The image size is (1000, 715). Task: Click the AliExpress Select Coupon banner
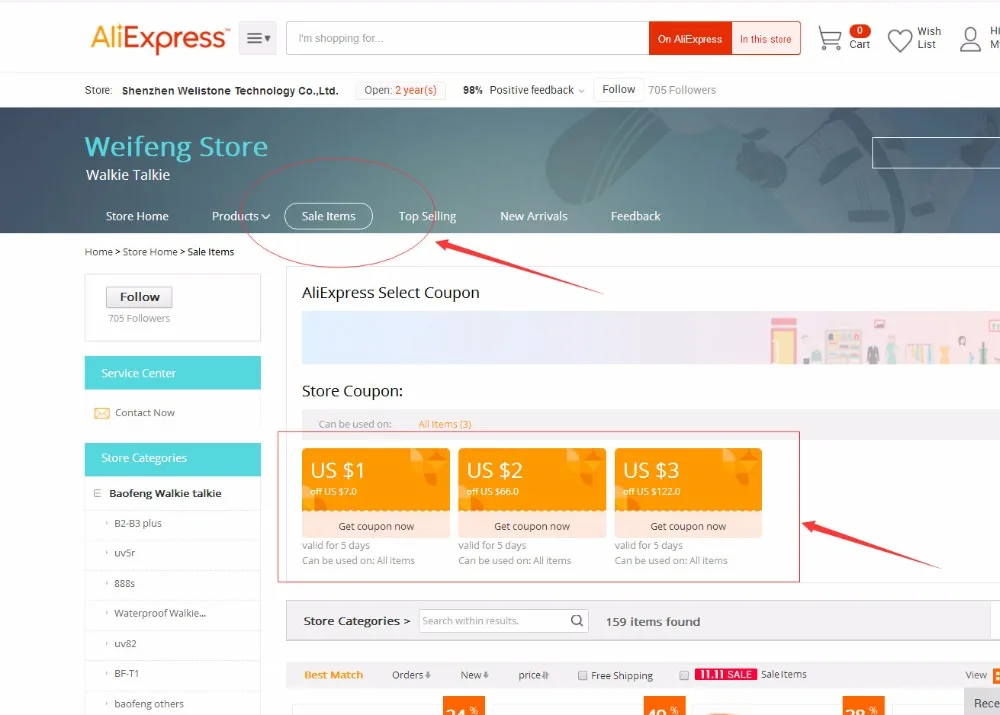tap(651, 337)
